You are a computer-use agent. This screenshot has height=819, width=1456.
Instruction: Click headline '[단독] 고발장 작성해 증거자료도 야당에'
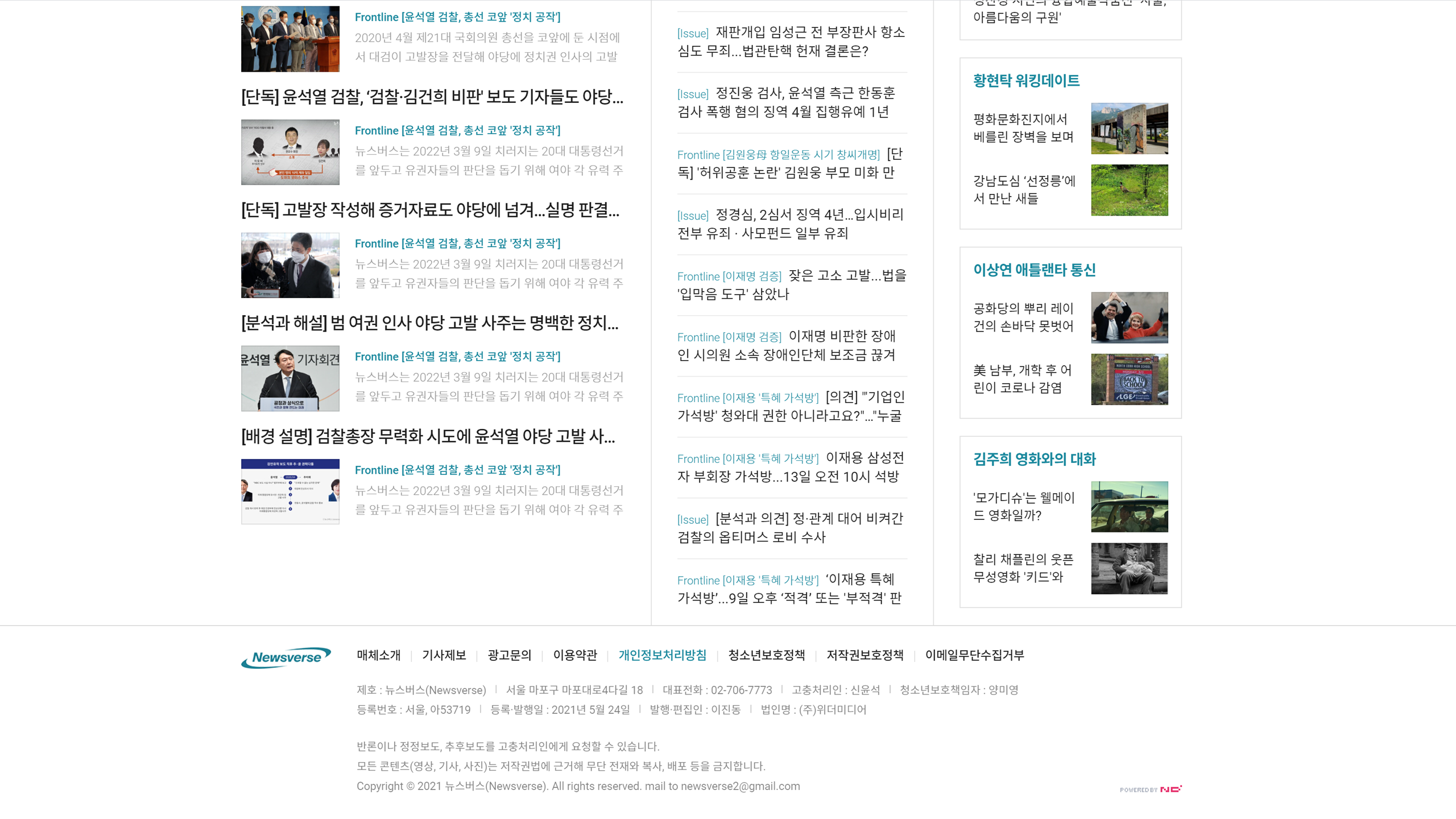point(430,210)
